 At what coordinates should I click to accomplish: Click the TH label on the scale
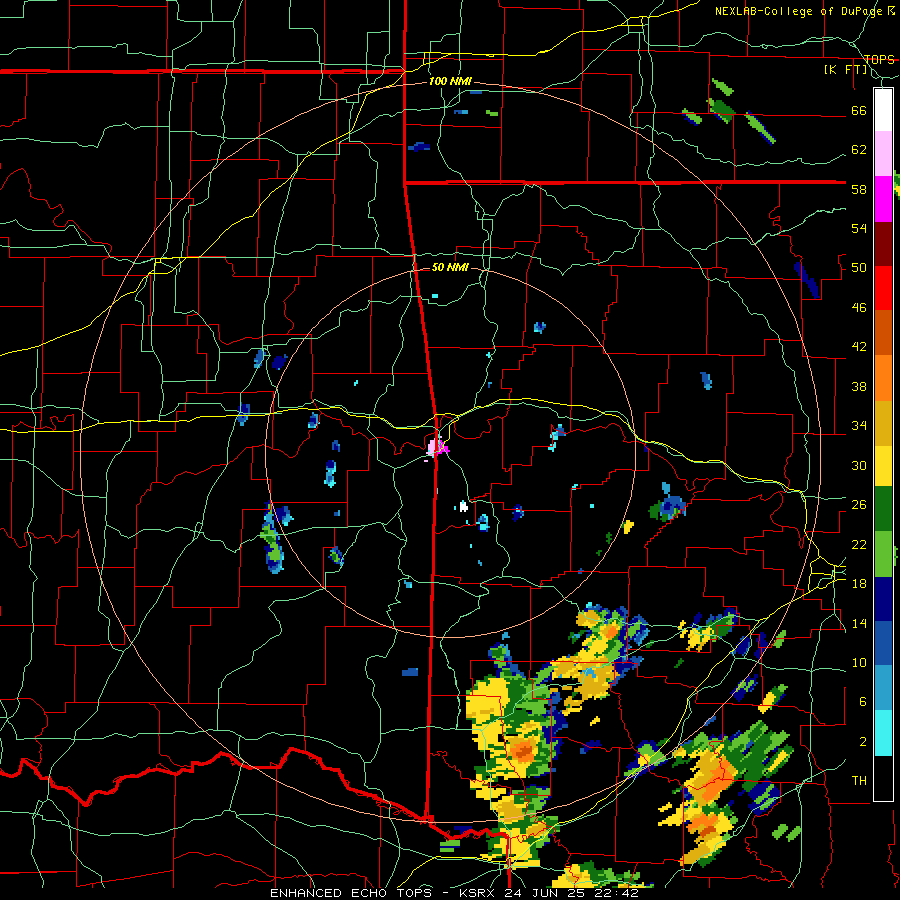859,781
